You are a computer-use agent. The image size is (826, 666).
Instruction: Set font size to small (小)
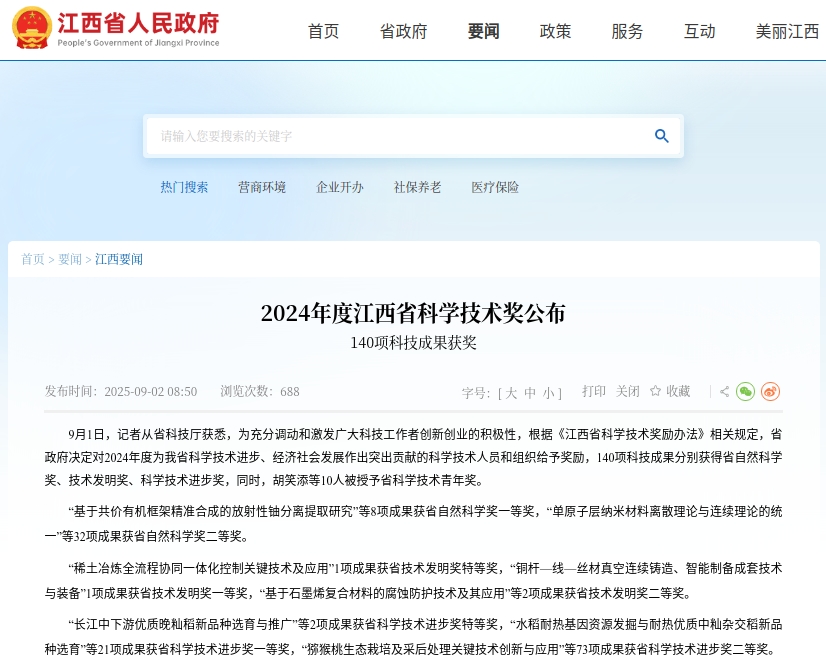[x=549, y=393]
